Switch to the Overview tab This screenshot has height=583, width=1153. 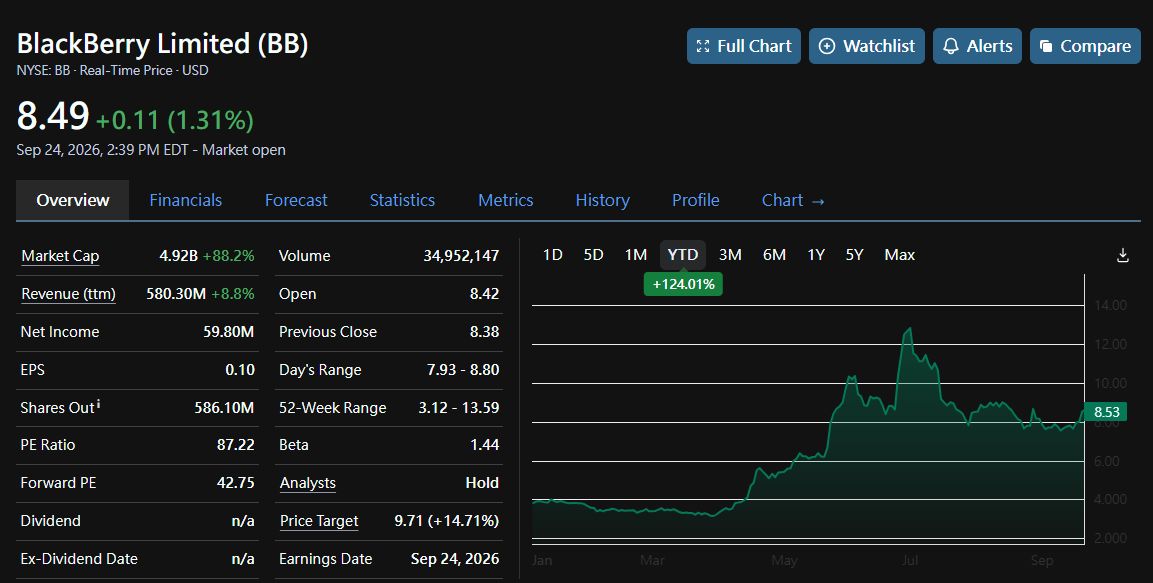pyautogui.click(x=73, y=200)
